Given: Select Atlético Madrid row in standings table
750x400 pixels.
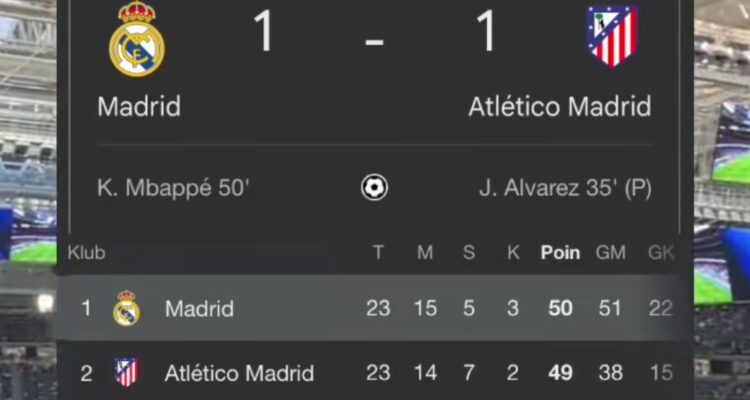Looking at the screenshot, I should (x=368, y=372).
